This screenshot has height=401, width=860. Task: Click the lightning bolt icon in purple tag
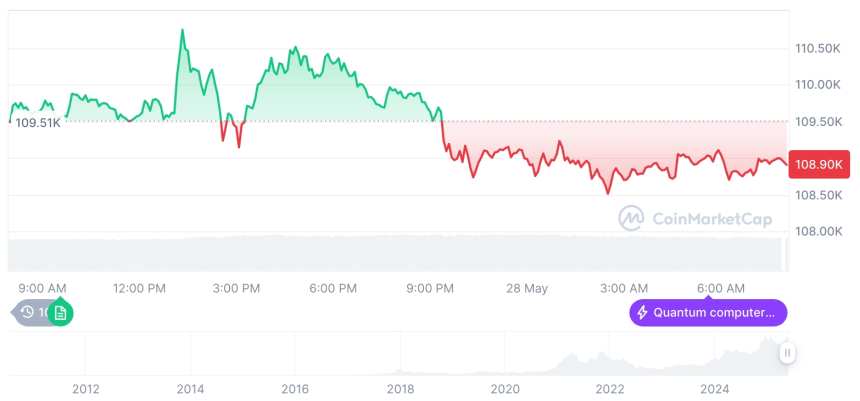(642, 313)
